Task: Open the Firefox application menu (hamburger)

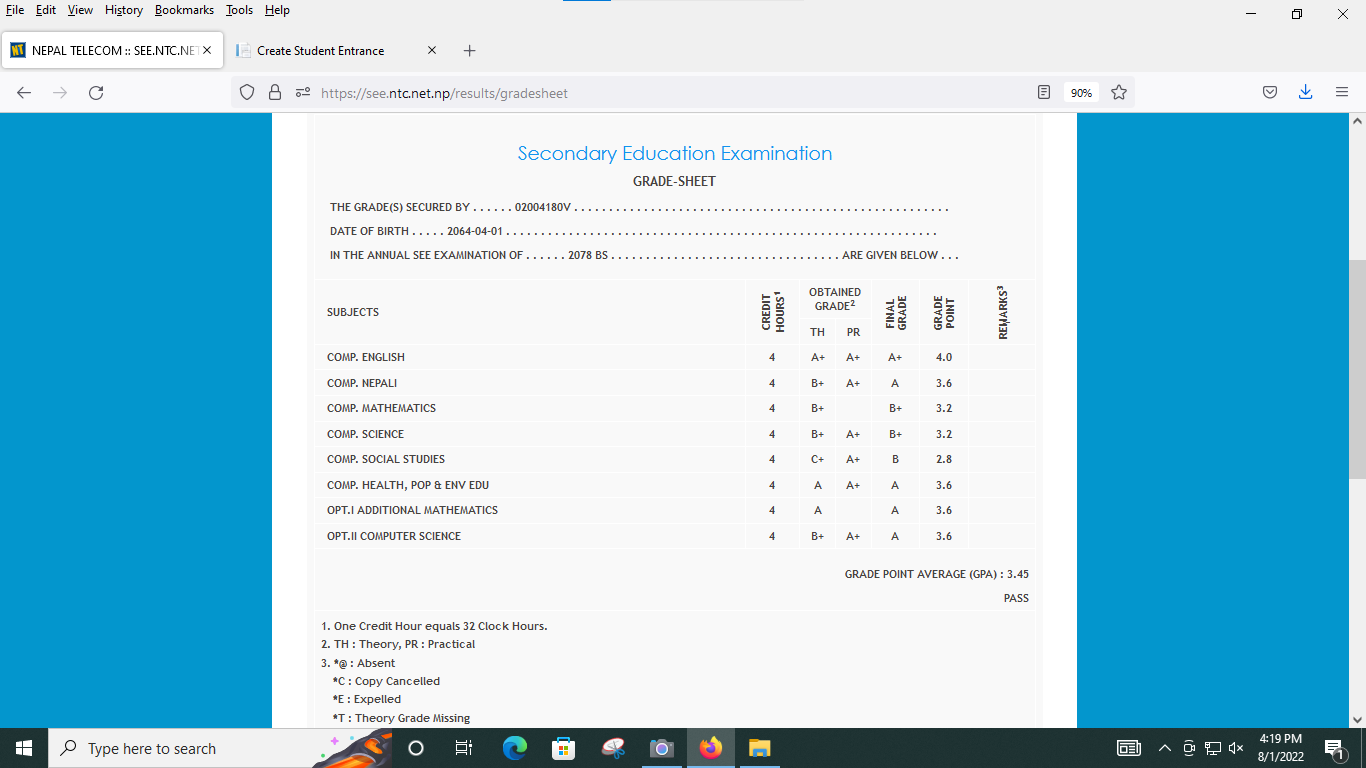Action: (x=1342, y=93)
